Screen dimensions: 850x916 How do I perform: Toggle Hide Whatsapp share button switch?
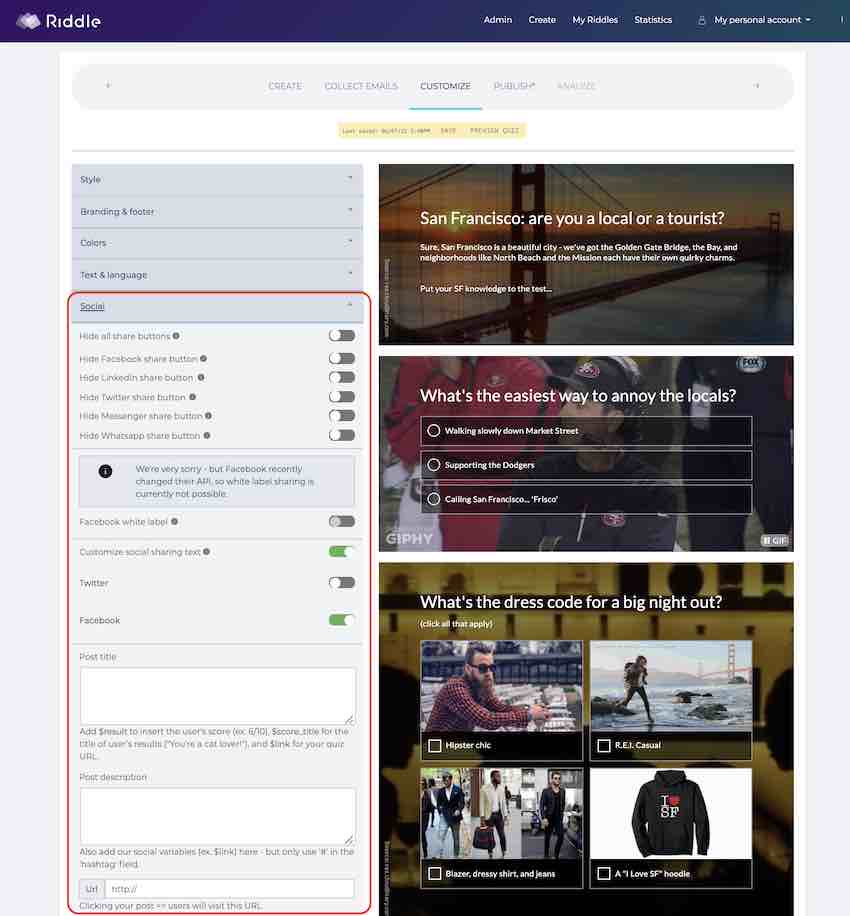pos(342,435)
